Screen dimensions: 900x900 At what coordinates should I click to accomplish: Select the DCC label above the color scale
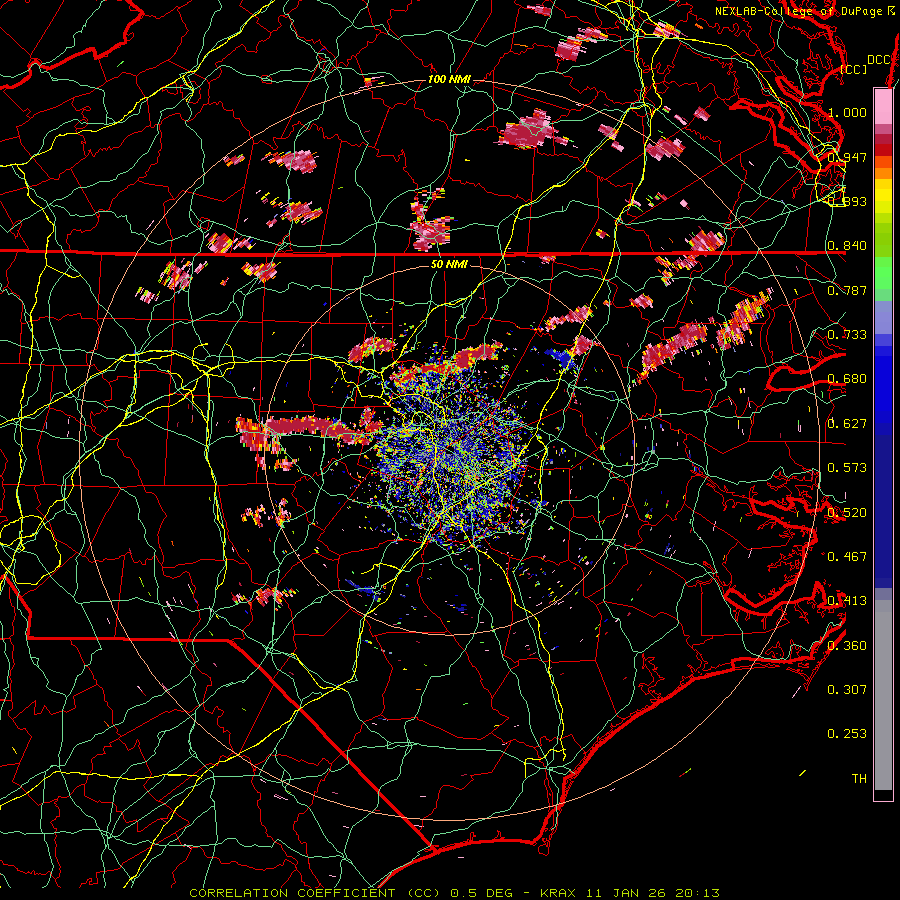(878, 59)
